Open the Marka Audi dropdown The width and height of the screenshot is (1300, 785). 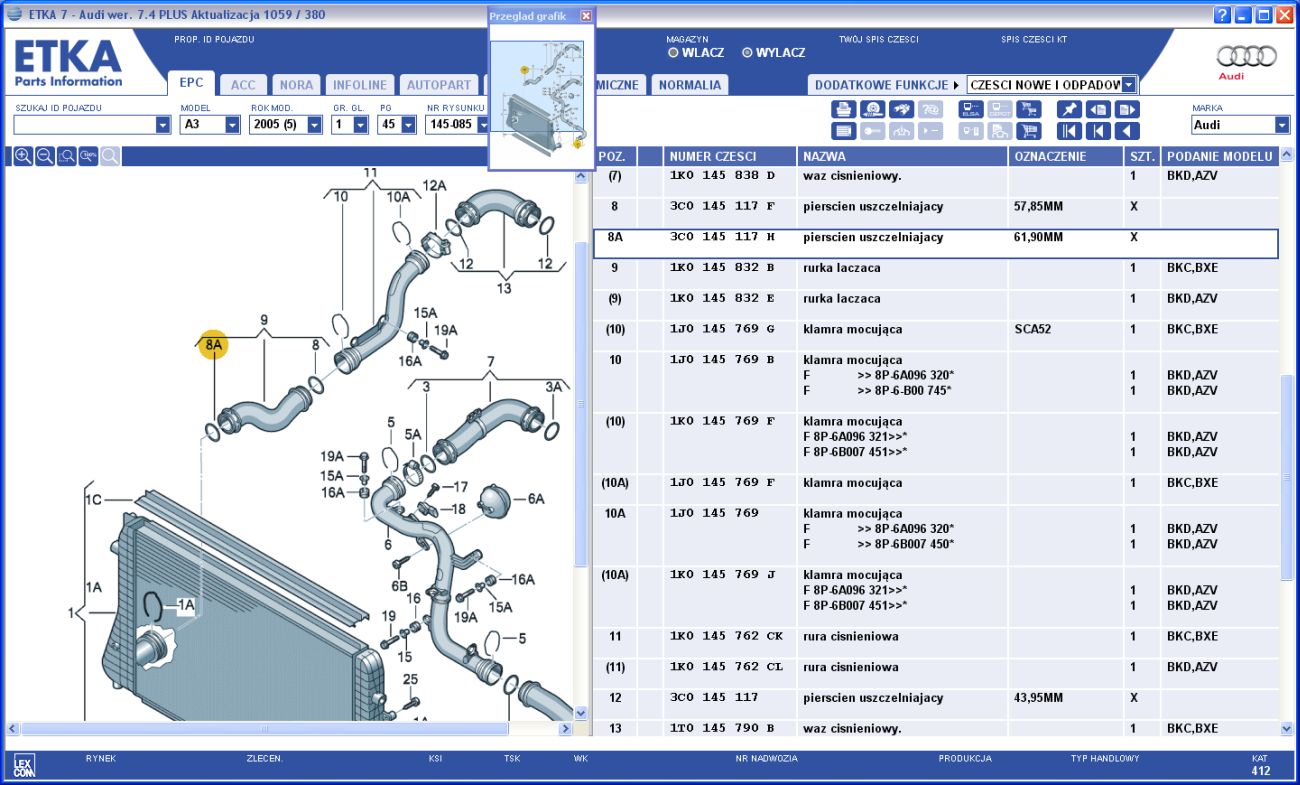1282,125
